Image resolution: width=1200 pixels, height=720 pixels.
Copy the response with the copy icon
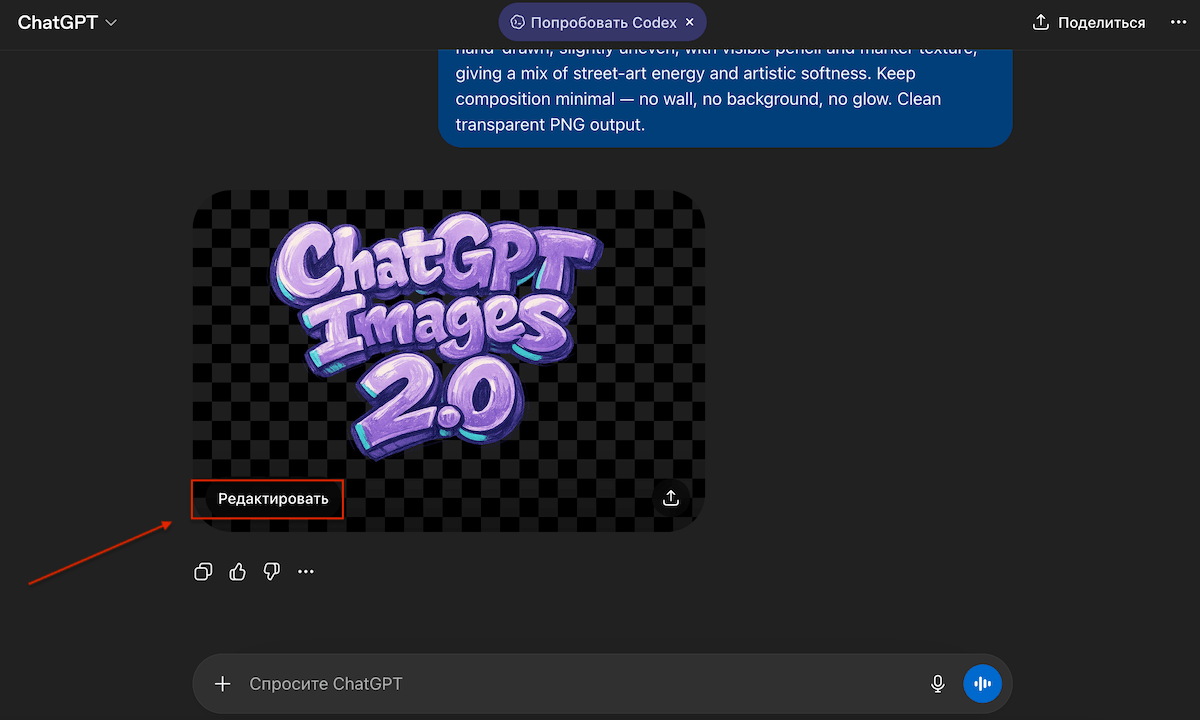pos(203,572)
